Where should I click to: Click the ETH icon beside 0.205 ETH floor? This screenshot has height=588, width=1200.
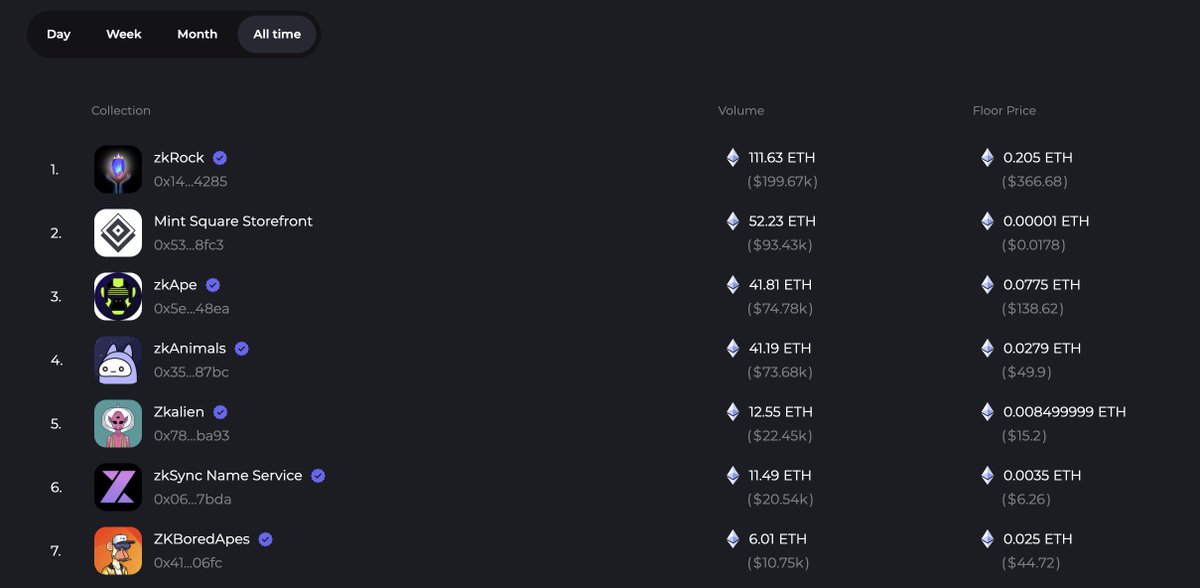(988, 157)
